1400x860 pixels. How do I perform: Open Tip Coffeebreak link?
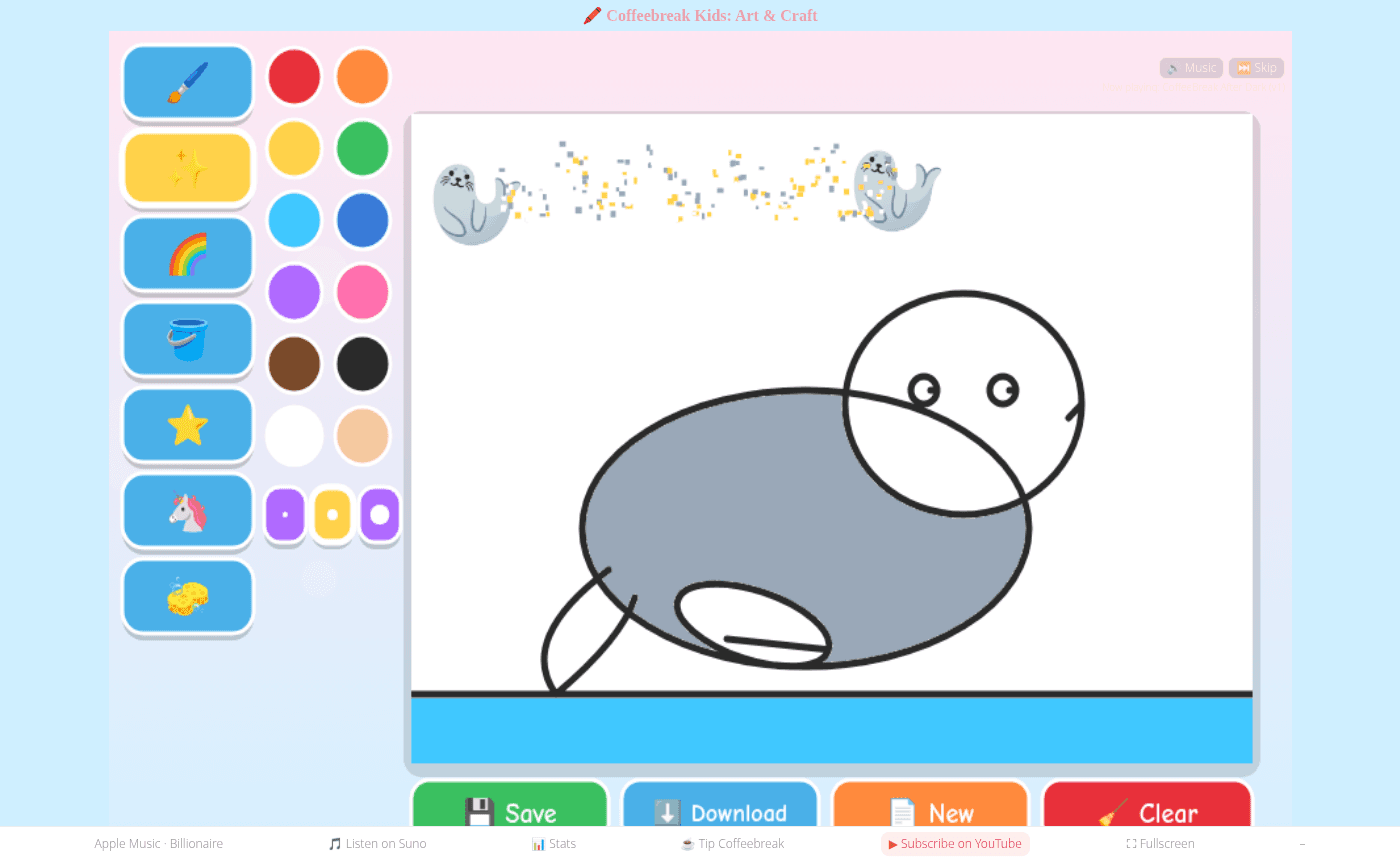pos(732,844)
